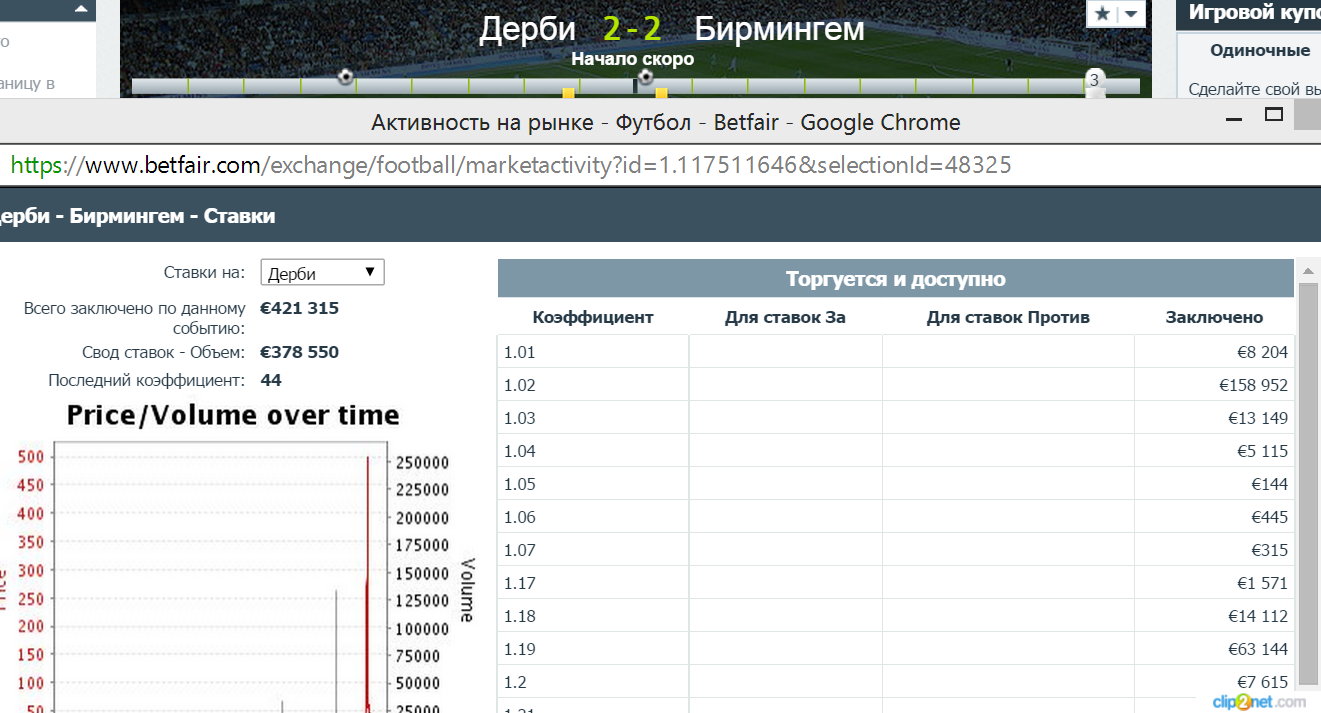Click the 'Бирмингем' team name in scoreboard
Image resolution: width=1321 pixels, height=713 pixels.
(779, 29)
